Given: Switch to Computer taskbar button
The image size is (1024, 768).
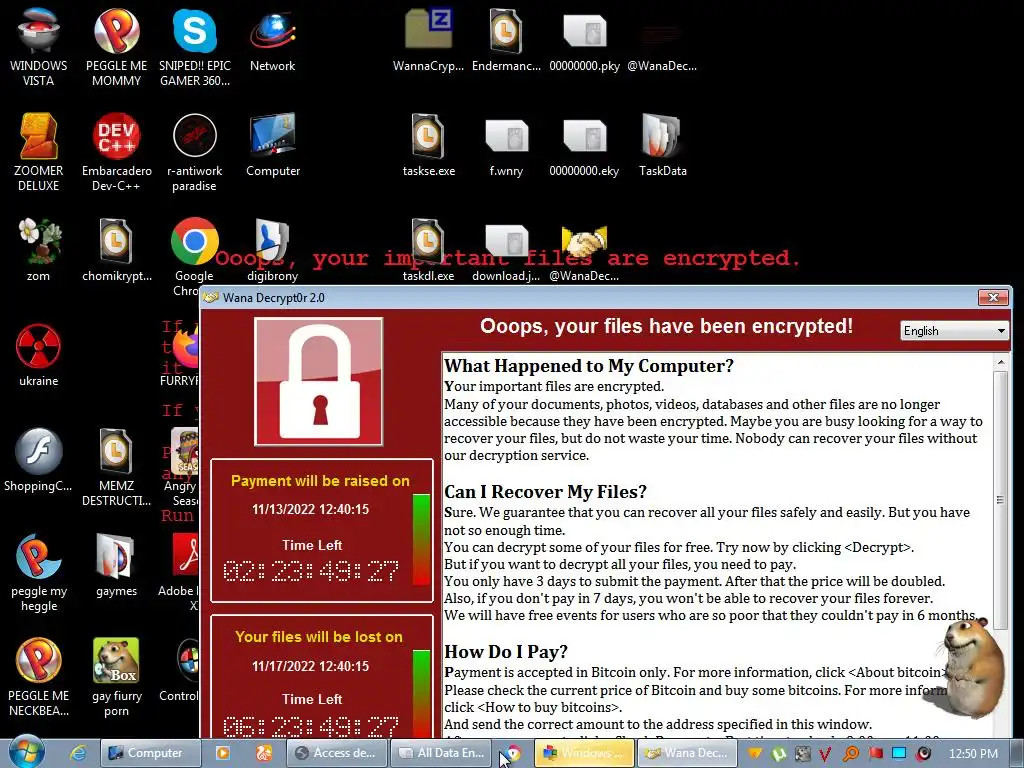Looking at the screenshot, I should [x=150, y=753].
